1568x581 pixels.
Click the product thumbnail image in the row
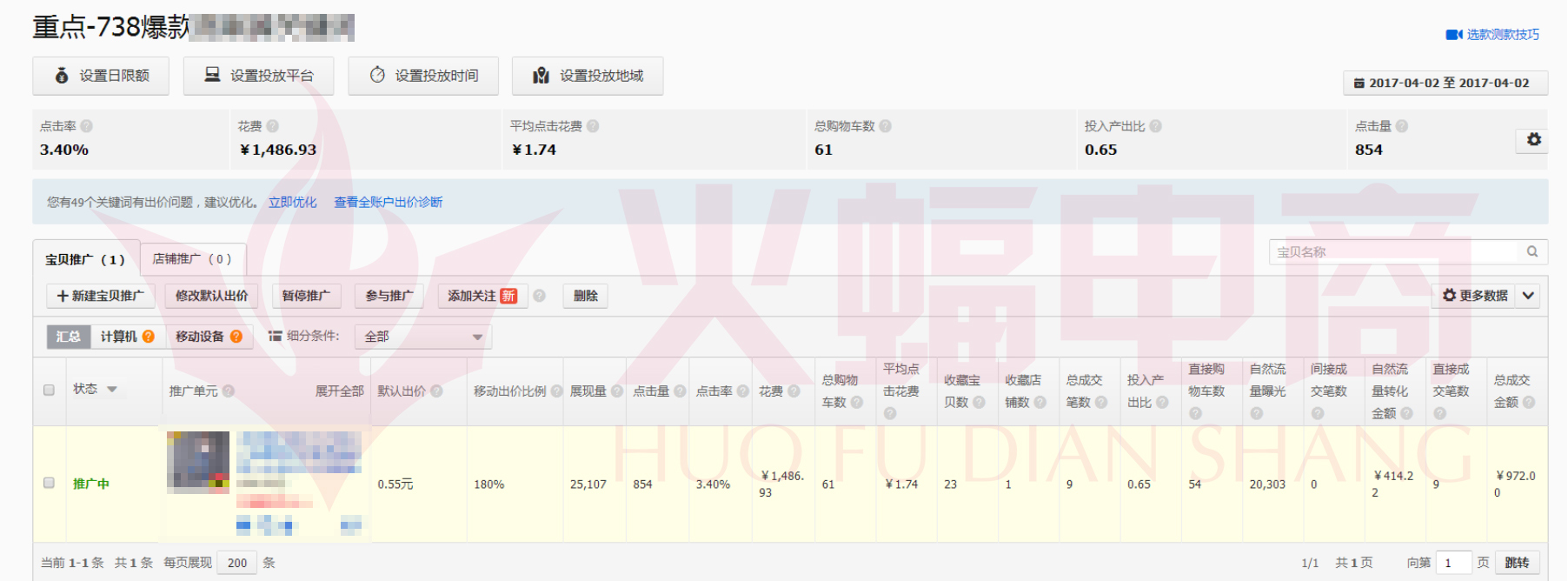tap(198, 461)
